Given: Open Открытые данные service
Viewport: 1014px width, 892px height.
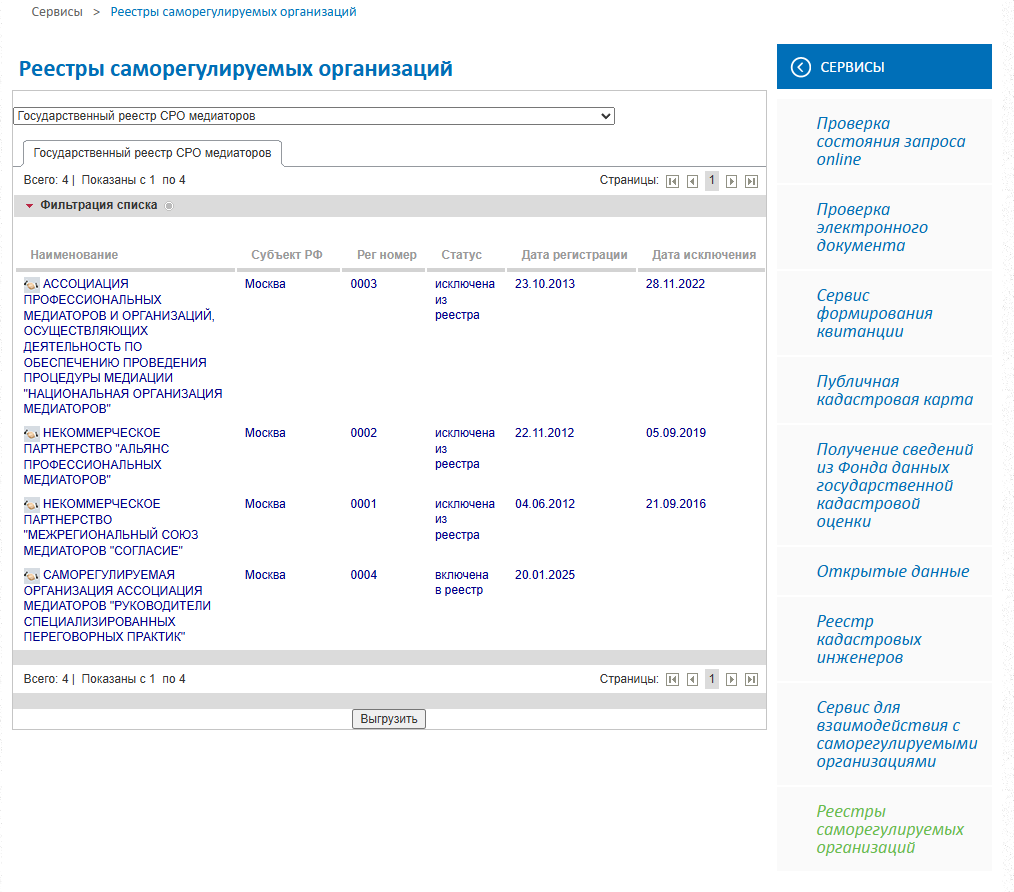Looking at the screenshot, I should (x=892, y=571).
